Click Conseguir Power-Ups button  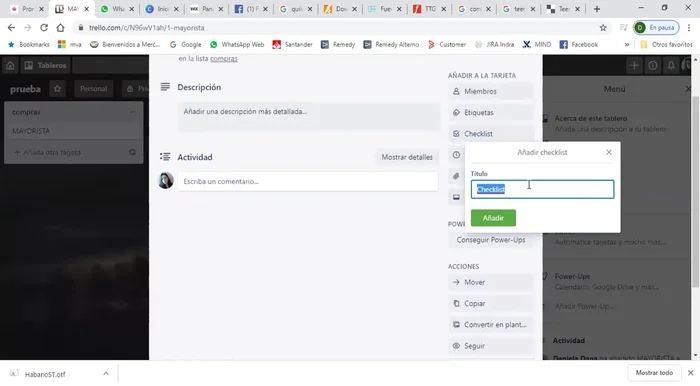[x=490, y=240]
